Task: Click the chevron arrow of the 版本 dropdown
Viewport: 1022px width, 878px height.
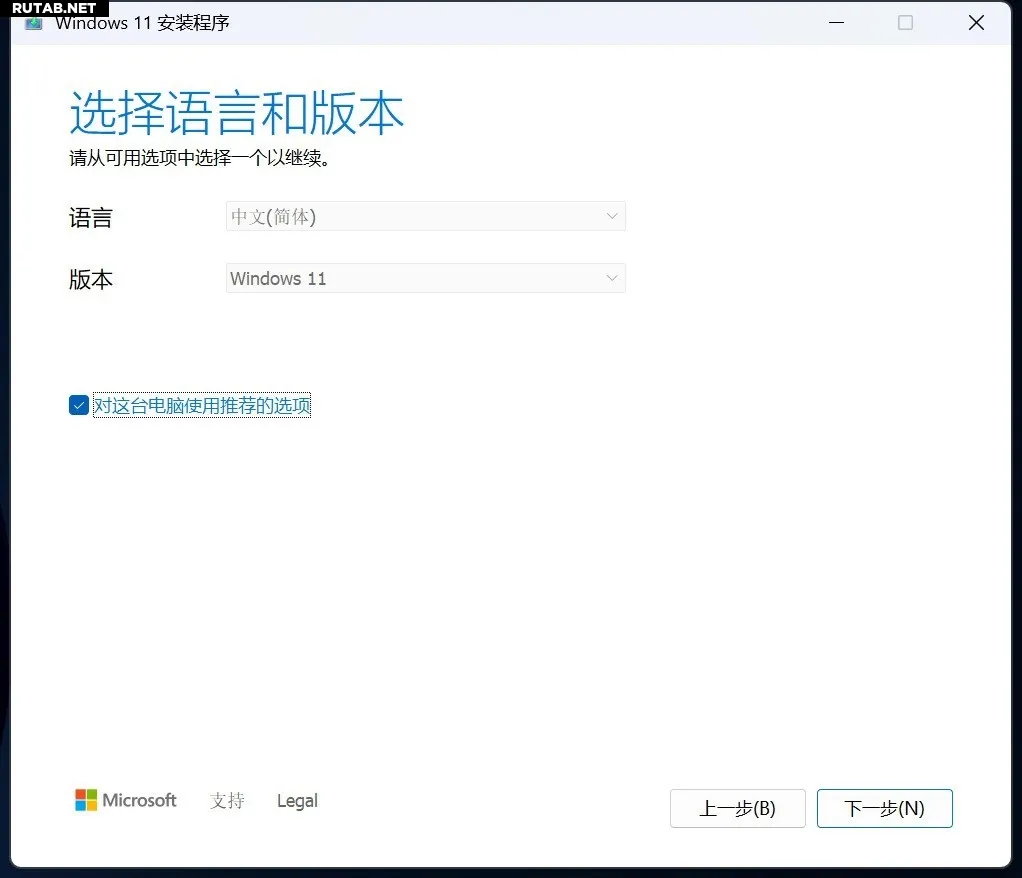Action: click(x=612, y=278)
